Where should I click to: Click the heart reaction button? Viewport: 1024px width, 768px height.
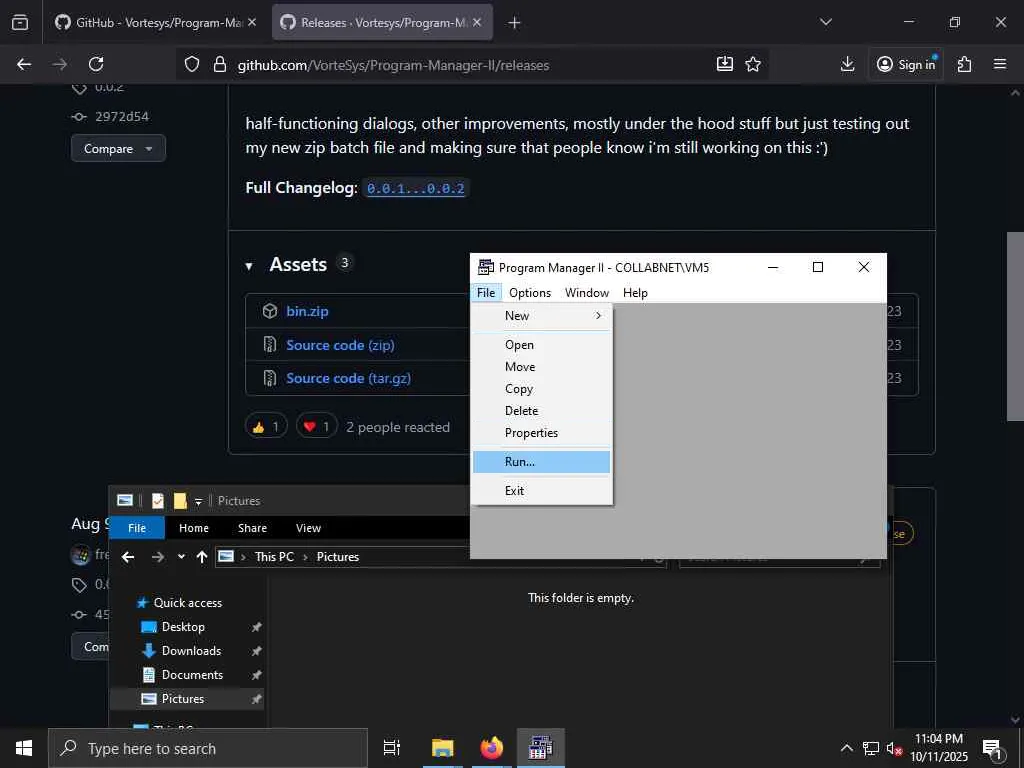[x=317, y=427]
